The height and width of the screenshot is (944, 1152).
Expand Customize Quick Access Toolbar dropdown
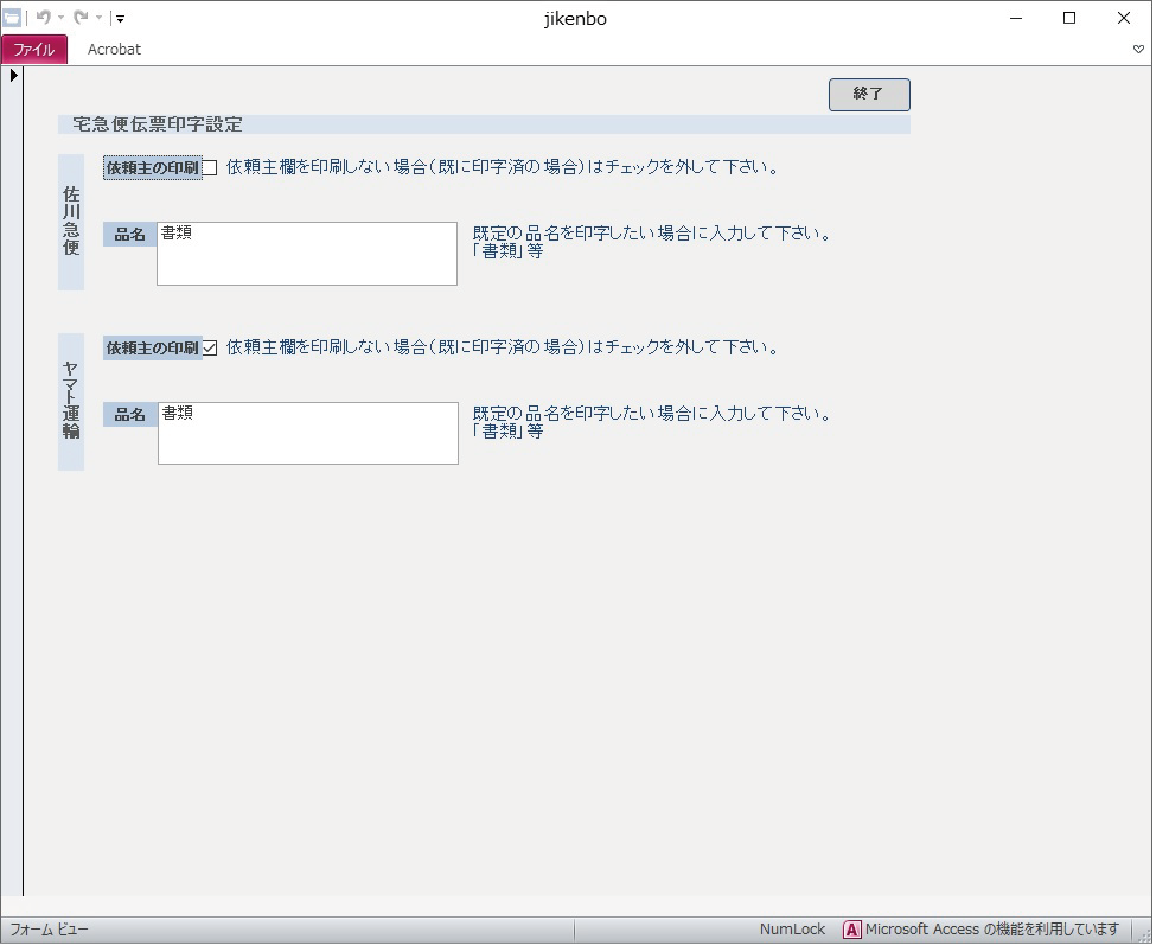coord(120,18)
